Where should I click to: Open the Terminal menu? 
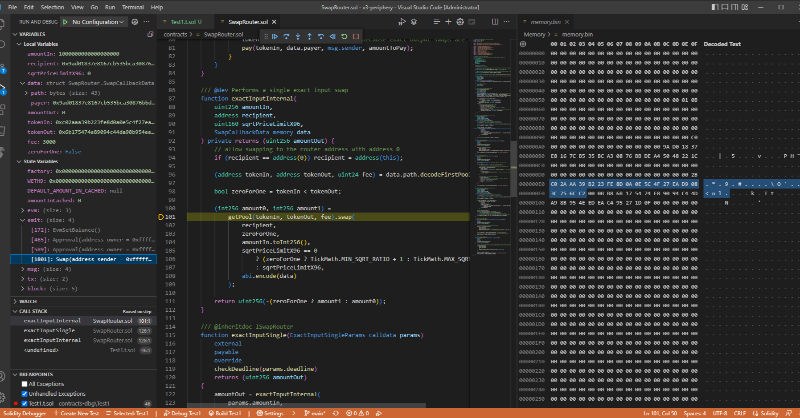(x=133, y=7)
